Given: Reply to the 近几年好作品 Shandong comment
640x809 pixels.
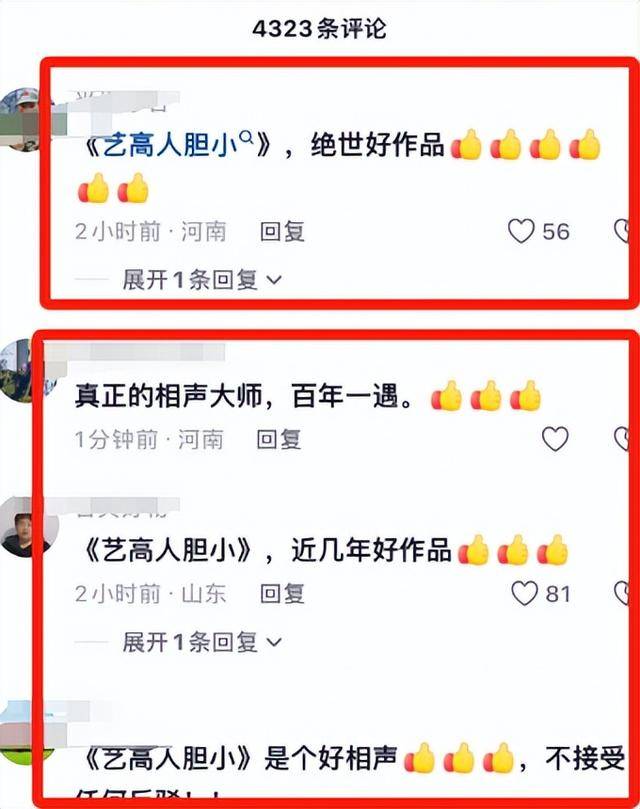Looking at the screenshot, I should point(282,594).
